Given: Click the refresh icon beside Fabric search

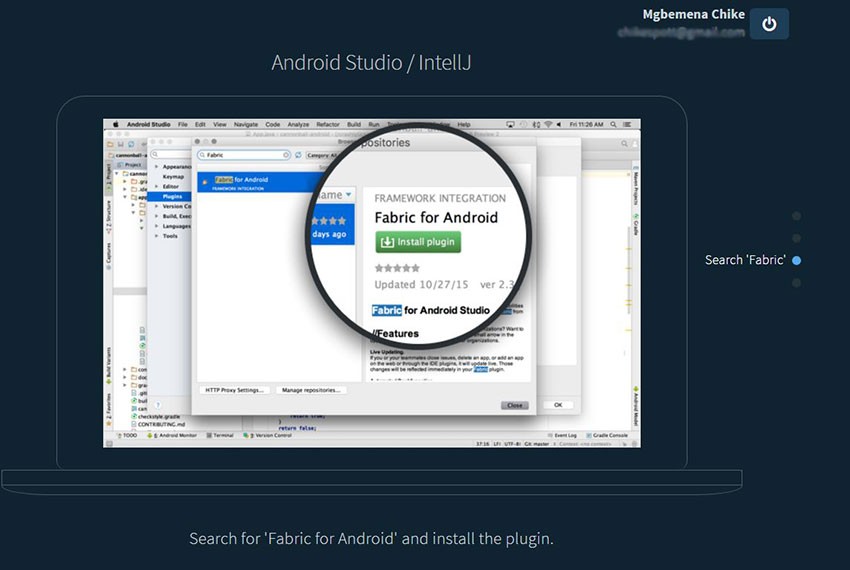Looking at the screenshot, I should tap(298, 155).
